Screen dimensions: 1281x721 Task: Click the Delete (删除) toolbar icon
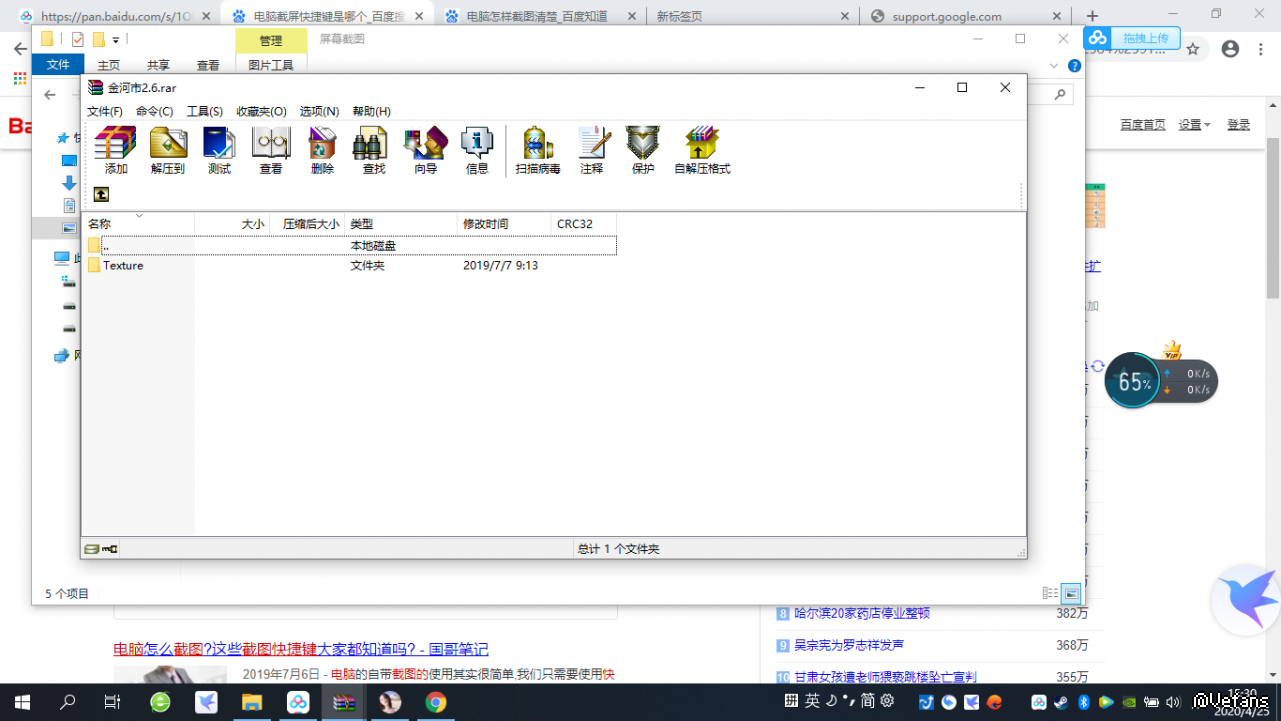coord(322,150)
